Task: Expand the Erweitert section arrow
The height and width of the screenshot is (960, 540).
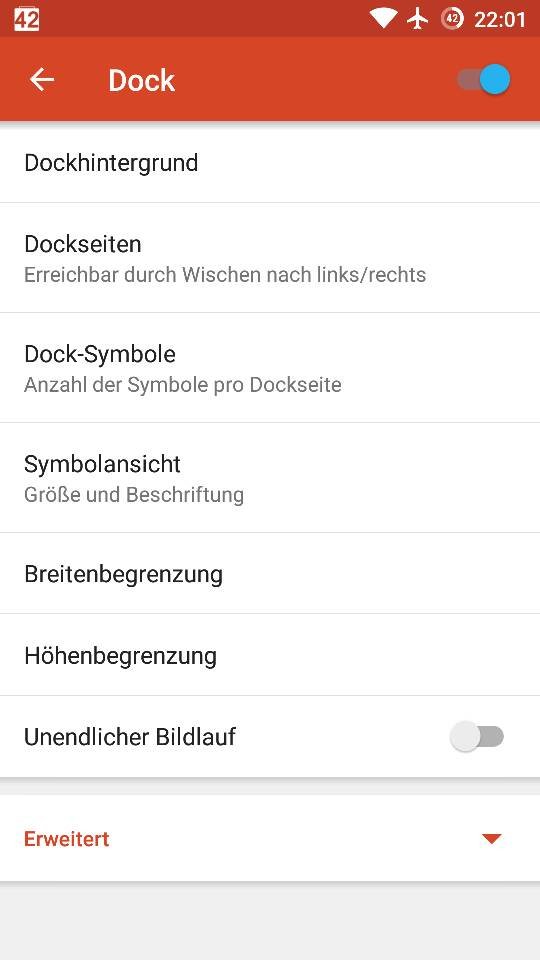Action: pos(492,839)
